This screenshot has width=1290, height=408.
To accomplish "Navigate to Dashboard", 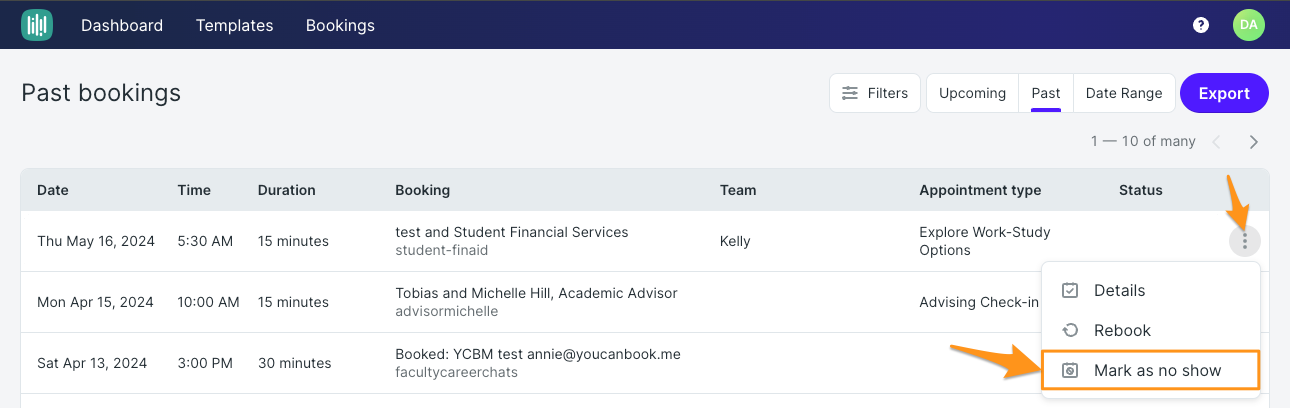I will [x=122, y=25].
